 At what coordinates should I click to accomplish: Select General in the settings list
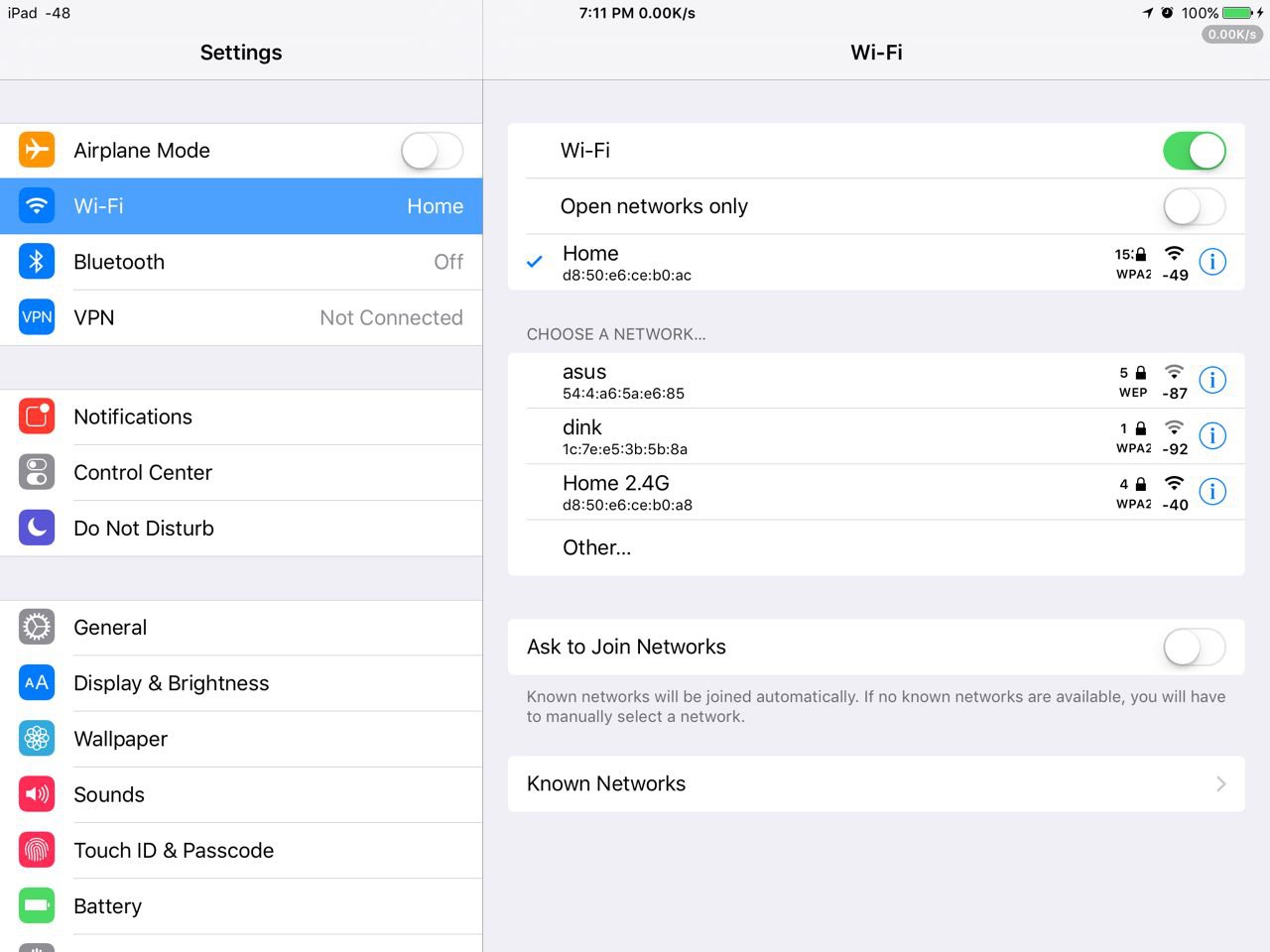(241, 628)
